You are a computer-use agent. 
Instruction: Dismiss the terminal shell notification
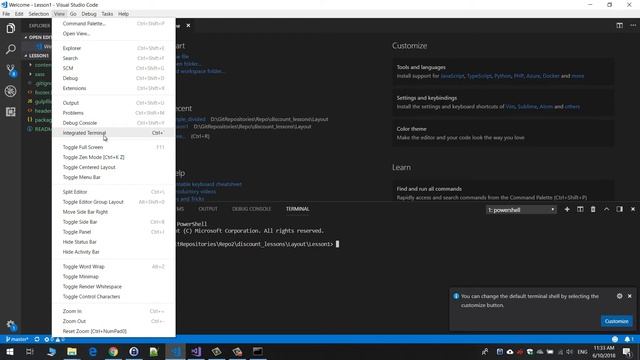630,296
